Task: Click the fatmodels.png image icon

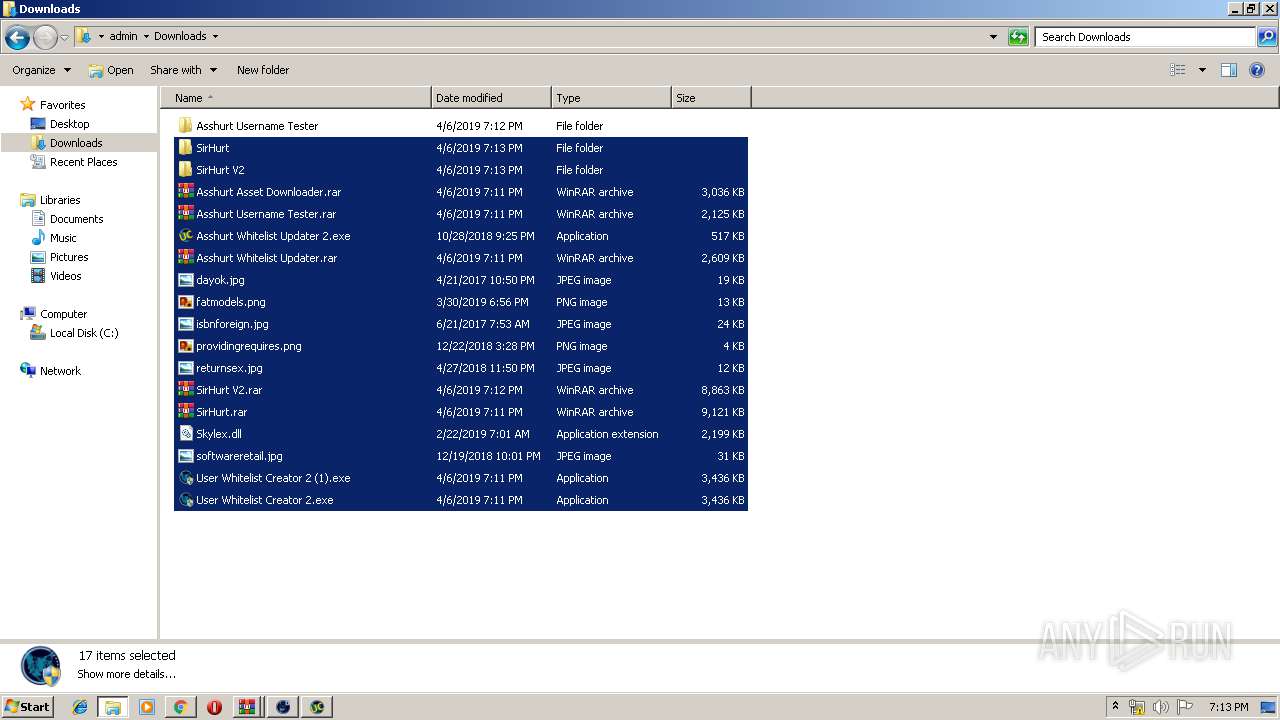Action: (185, 302)
